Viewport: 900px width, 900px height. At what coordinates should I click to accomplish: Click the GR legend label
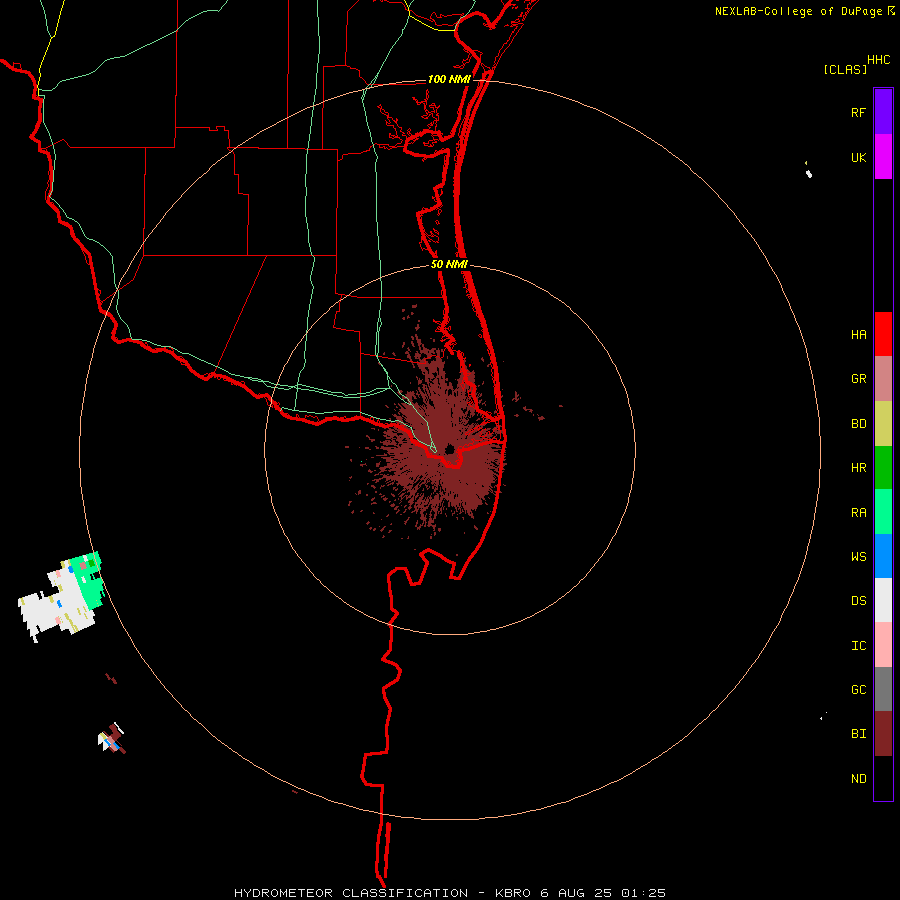[x=858, y=379]
